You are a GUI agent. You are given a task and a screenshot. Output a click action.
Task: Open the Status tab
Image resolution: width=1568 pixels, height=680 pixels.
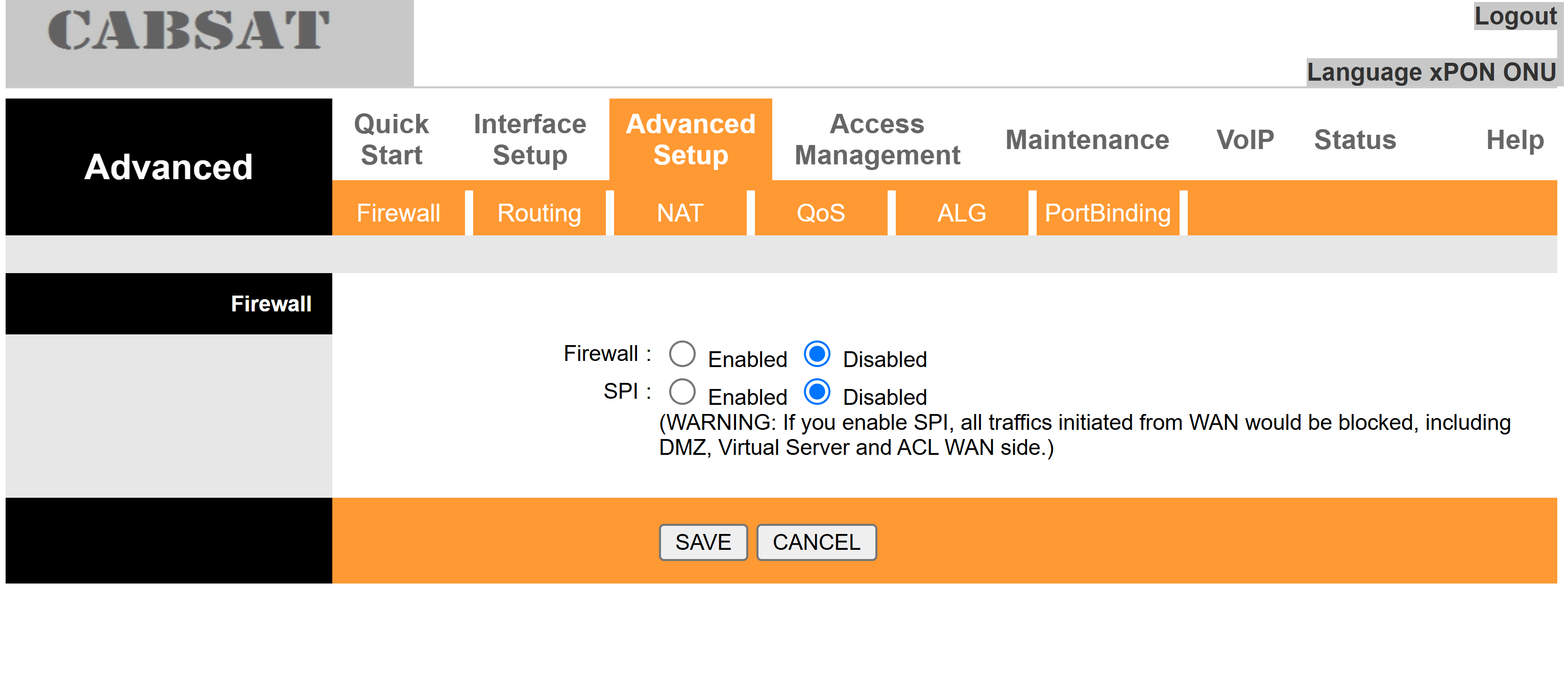pos(1355,139)
